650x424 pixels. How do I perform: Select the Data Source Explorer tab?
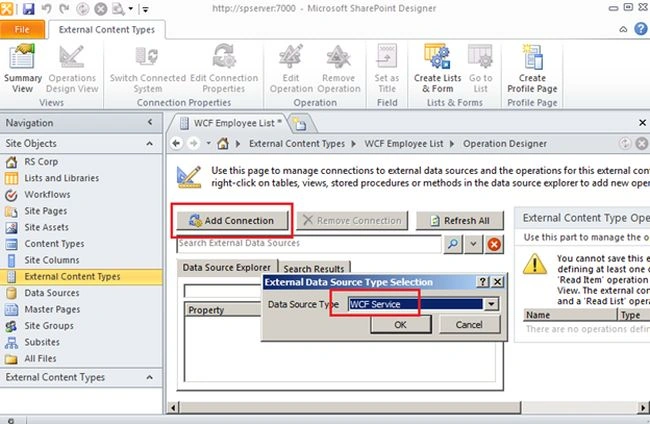(x=226, y=267)
